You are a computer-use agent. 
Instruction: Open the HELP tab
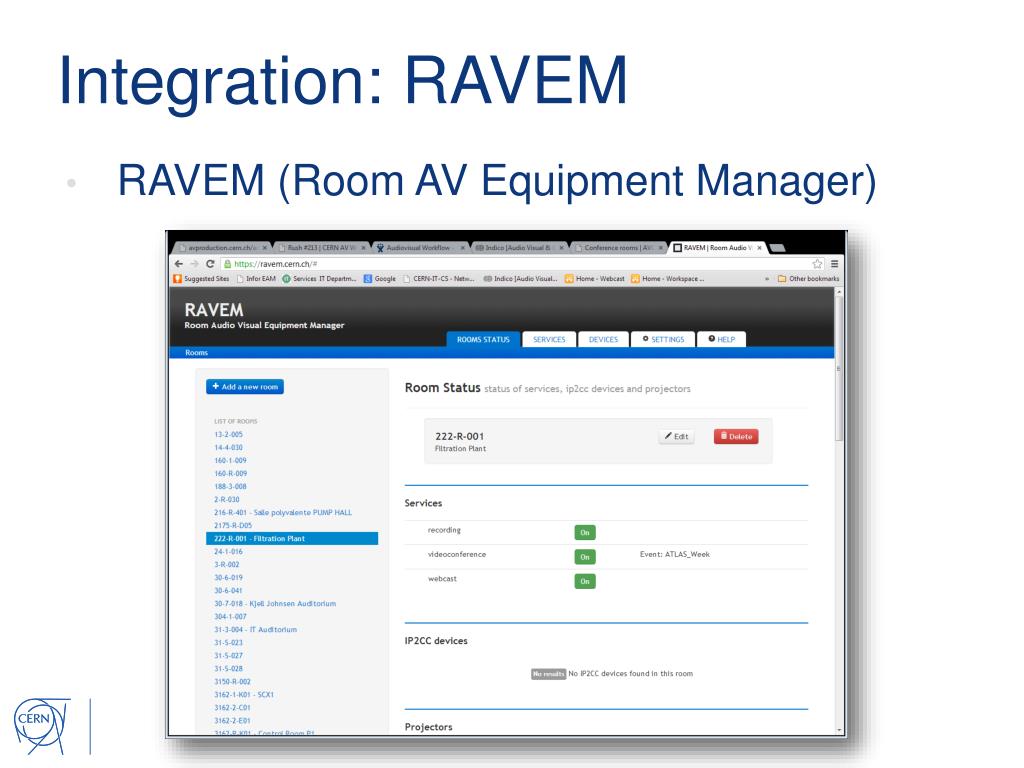click(x=722, y=340)
